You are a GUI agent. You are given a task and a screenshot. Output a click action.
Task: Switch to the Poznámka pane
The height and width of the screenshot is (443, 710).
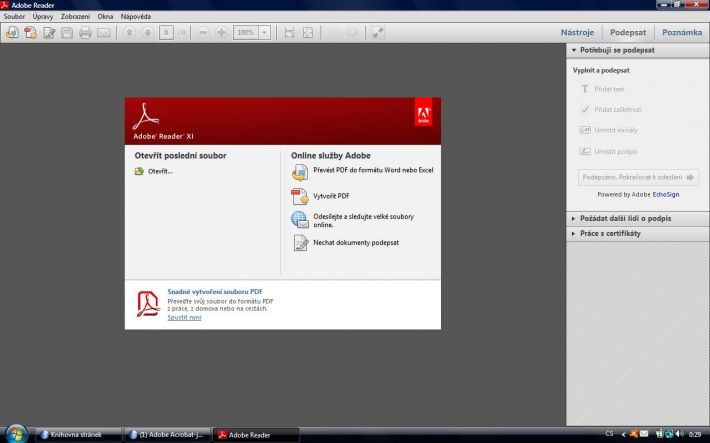pyautogui.click(x=682, y=33)
